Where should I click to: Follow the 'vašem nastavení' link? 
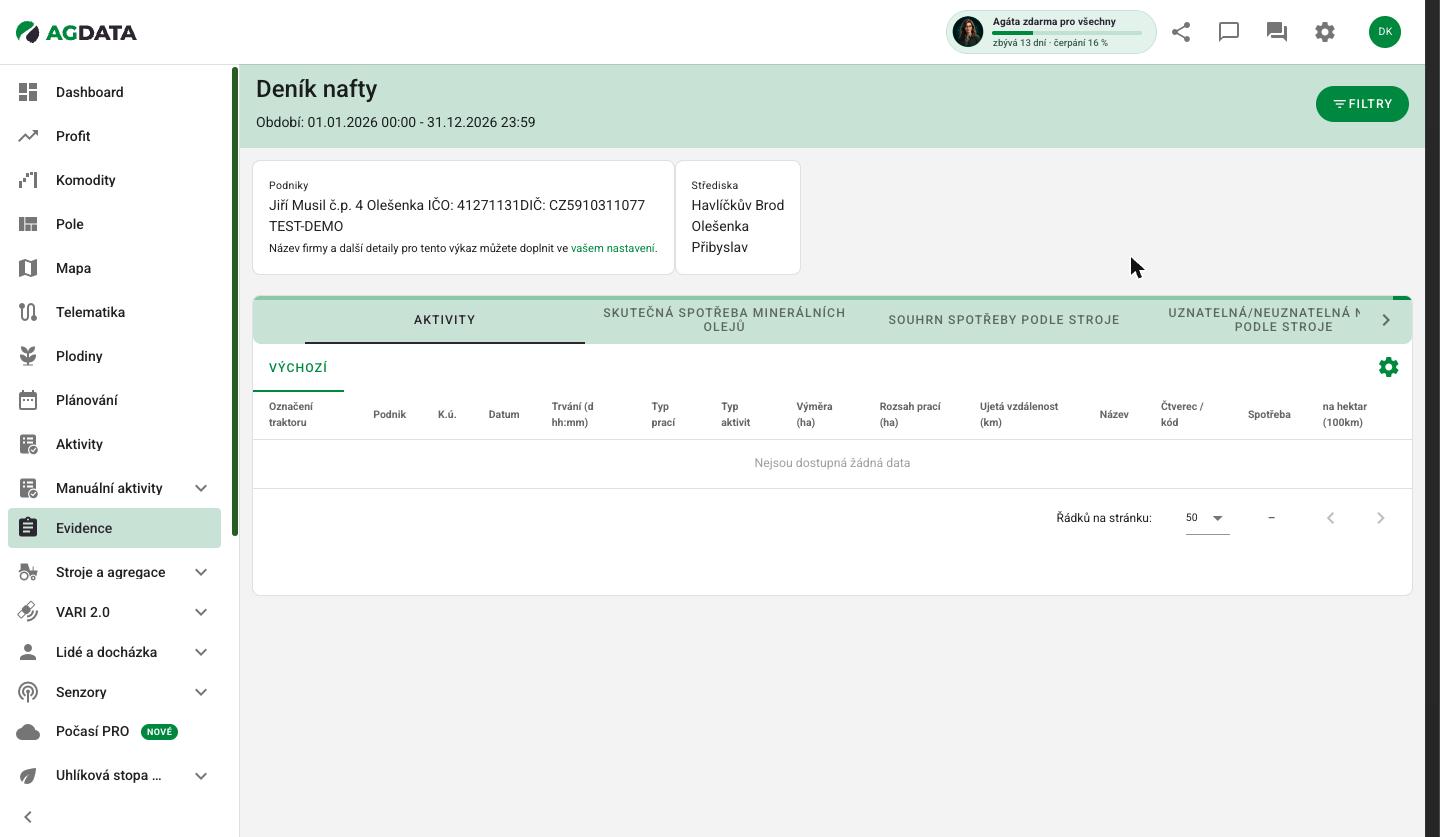click(613, 248)
